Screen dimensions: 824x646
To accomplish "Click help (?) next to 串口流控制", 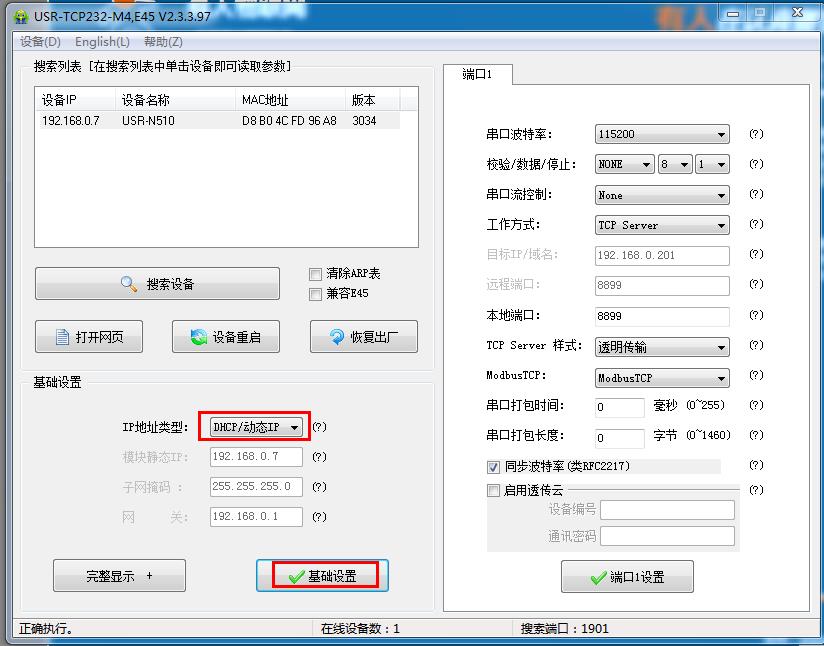I will pos(756,194).
